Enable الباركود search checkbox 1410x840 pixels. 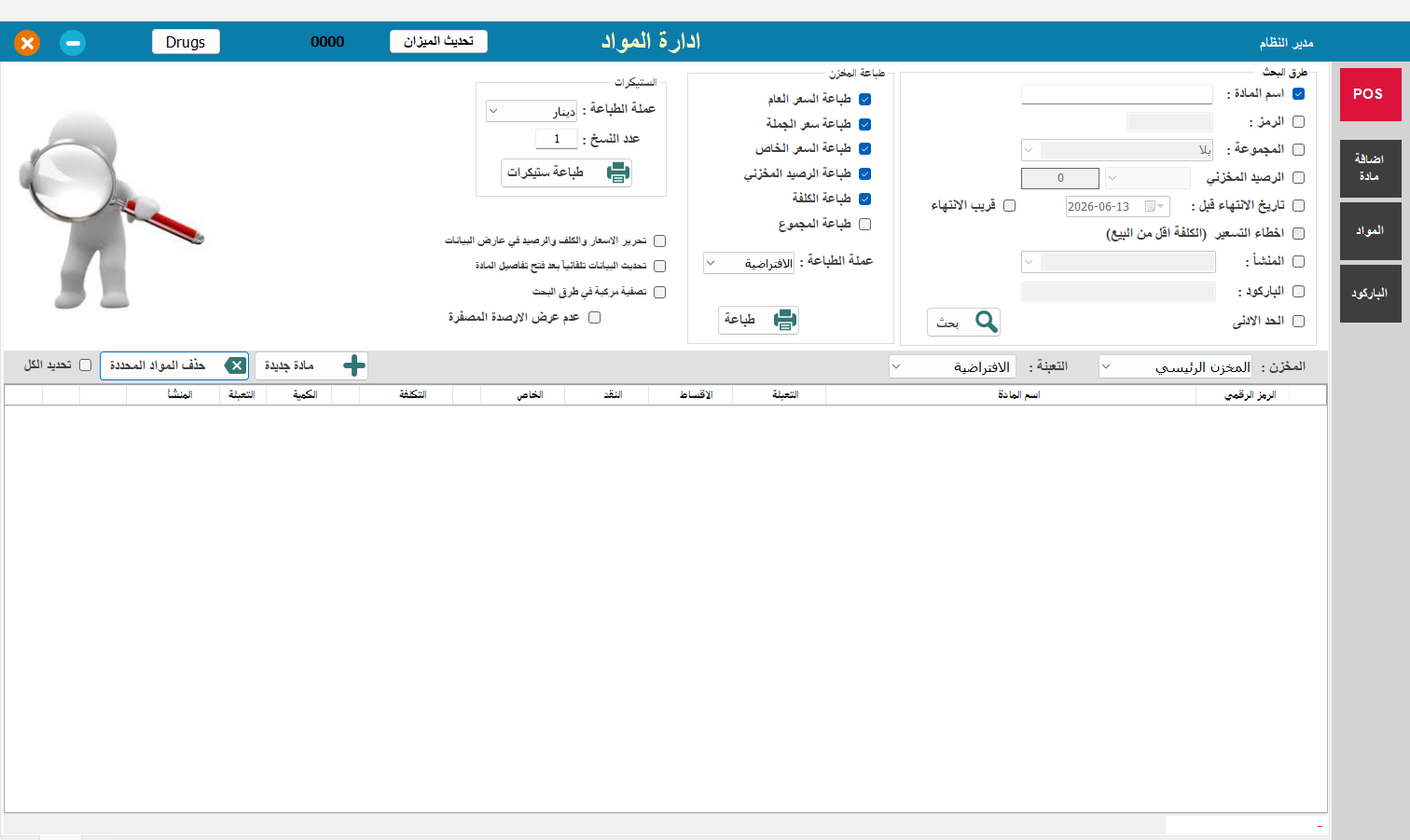tap(1298, 292)
